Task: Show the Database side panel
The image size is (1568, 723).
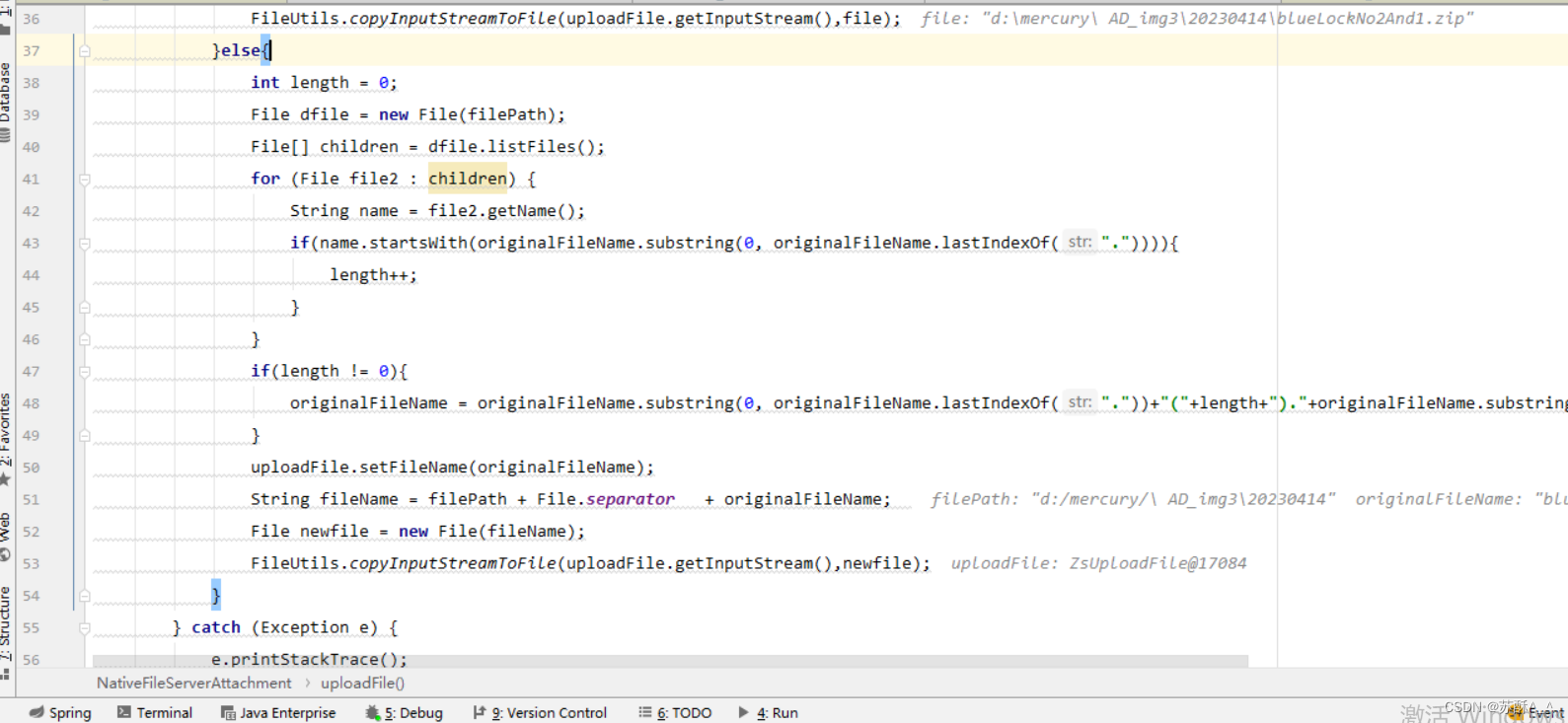Action: click(6, 101)
